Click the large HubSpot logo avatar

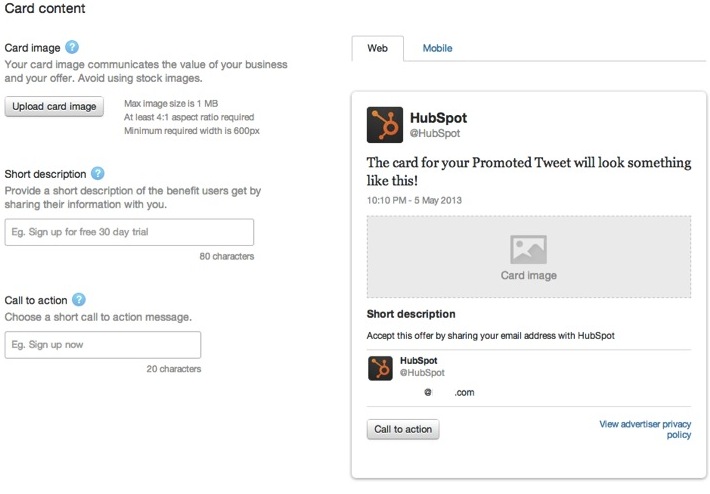pos(385,125)
